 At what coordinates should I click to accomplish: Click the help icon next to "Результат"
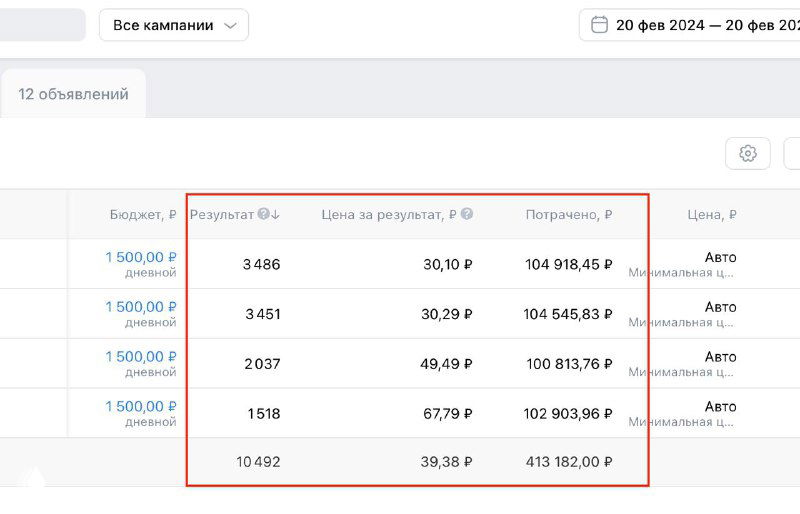(263, 214)
